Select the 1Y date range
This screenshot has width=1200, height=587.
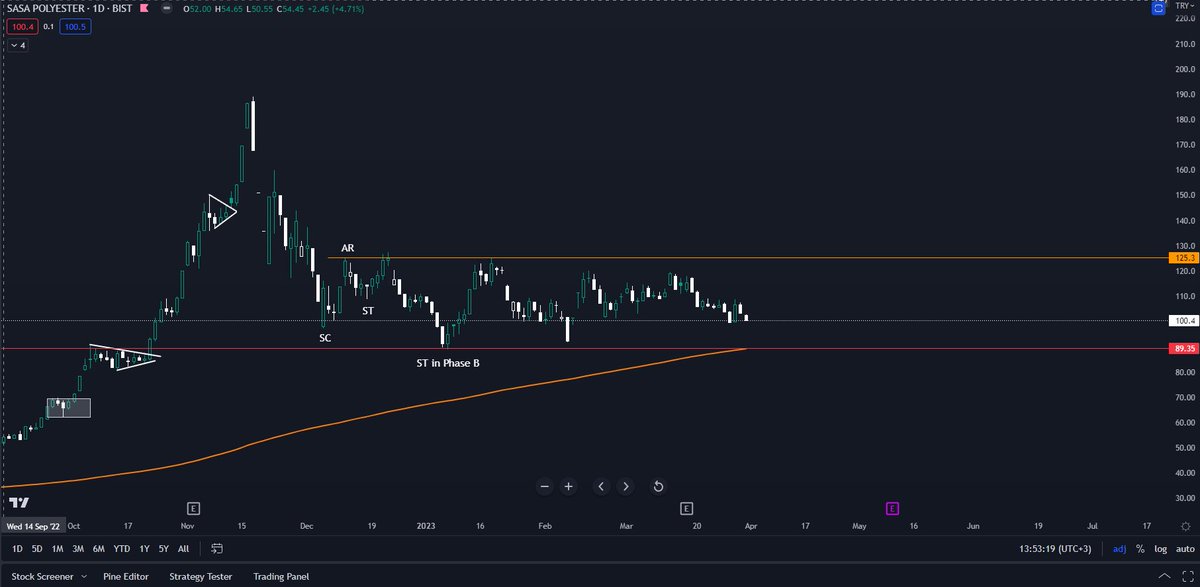[145, 549]
